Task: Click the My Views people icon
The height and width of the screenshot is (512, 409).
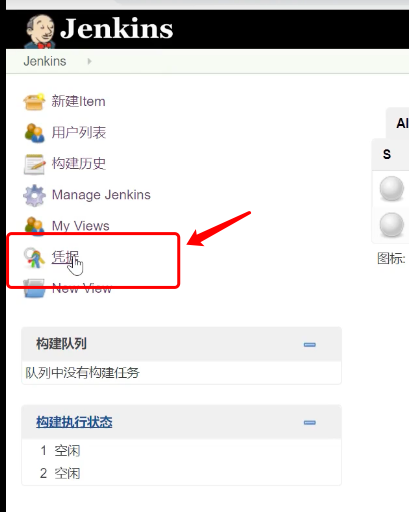Action: point(34,225)
